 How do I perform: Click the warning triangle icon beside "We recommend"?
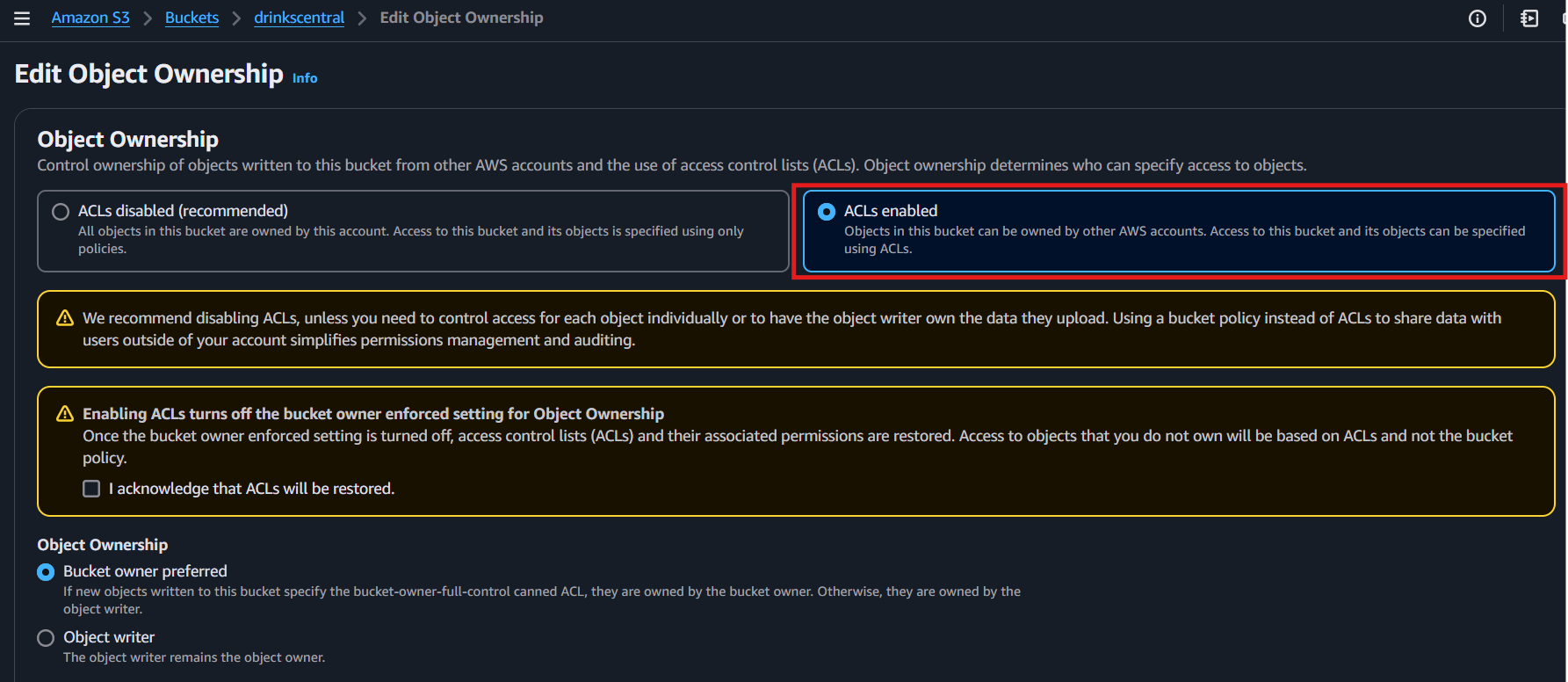point(65,318)
